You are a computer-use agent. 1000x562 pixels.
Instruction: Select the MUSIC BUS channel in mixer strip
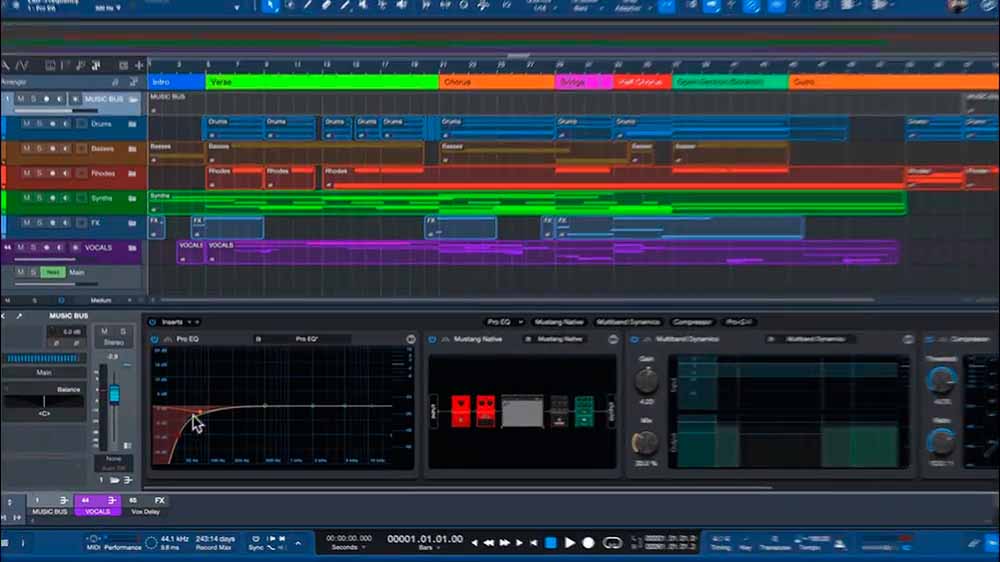click(50, 506)
